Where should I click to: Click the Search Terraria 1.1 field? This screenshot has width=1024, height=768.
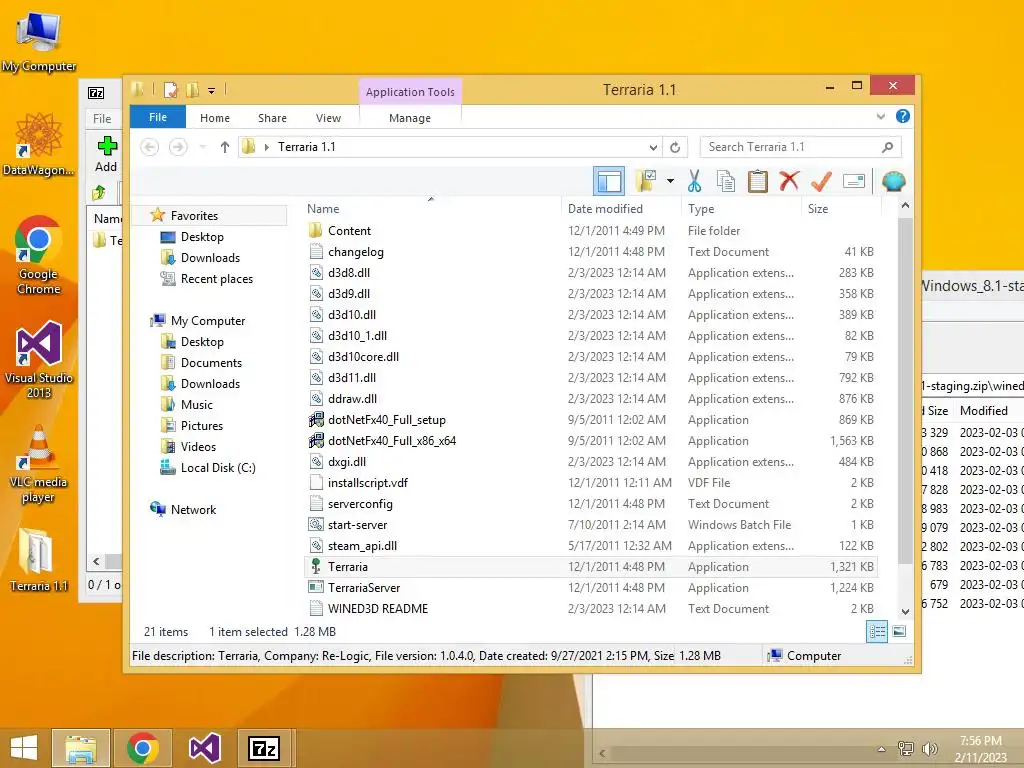pos(801,147)
